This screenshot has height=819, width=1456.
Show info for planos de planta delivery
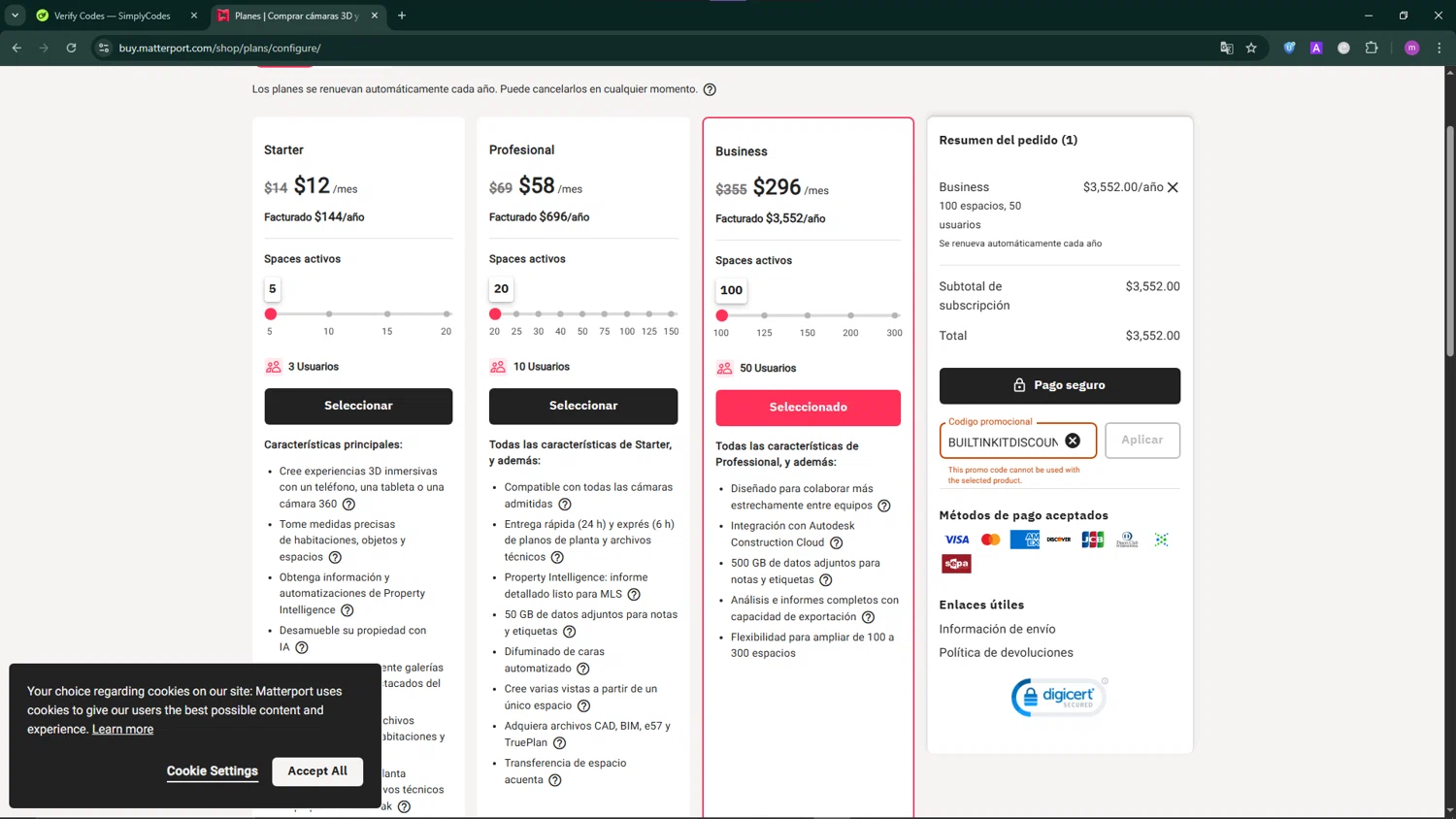pos(557,557)
